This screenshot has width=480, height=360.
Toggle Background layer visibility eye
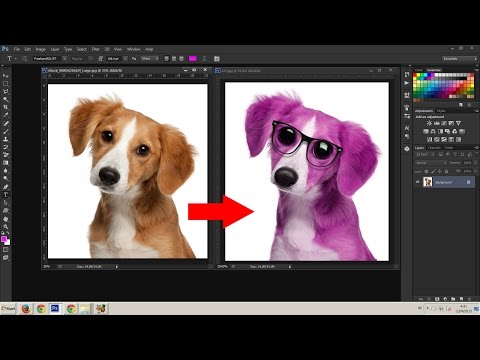417,182
